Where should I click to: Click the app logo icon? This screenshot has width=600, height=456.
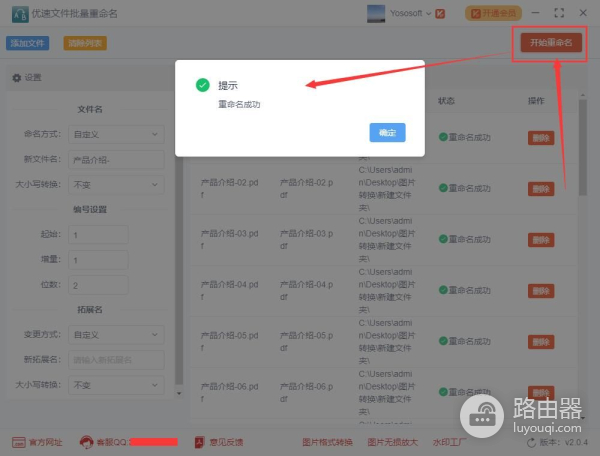click(x=20, y=15)
